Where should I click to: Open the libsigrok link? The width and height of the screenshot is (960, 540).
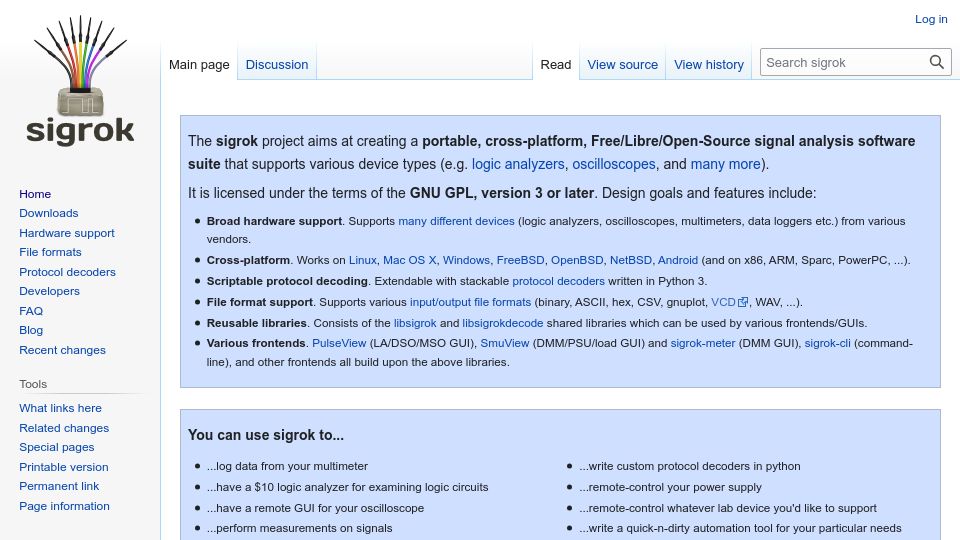[x=415, y=323]
